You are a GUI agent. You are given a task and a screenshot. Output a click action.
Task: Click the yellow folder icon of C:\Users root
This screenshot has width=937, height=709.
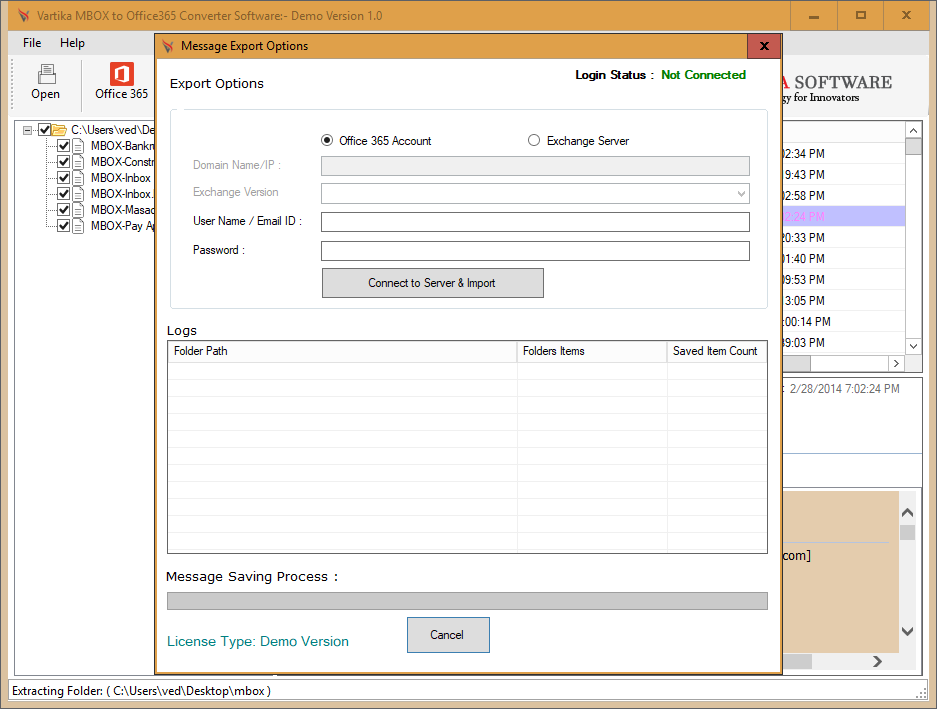pos(59,130)
